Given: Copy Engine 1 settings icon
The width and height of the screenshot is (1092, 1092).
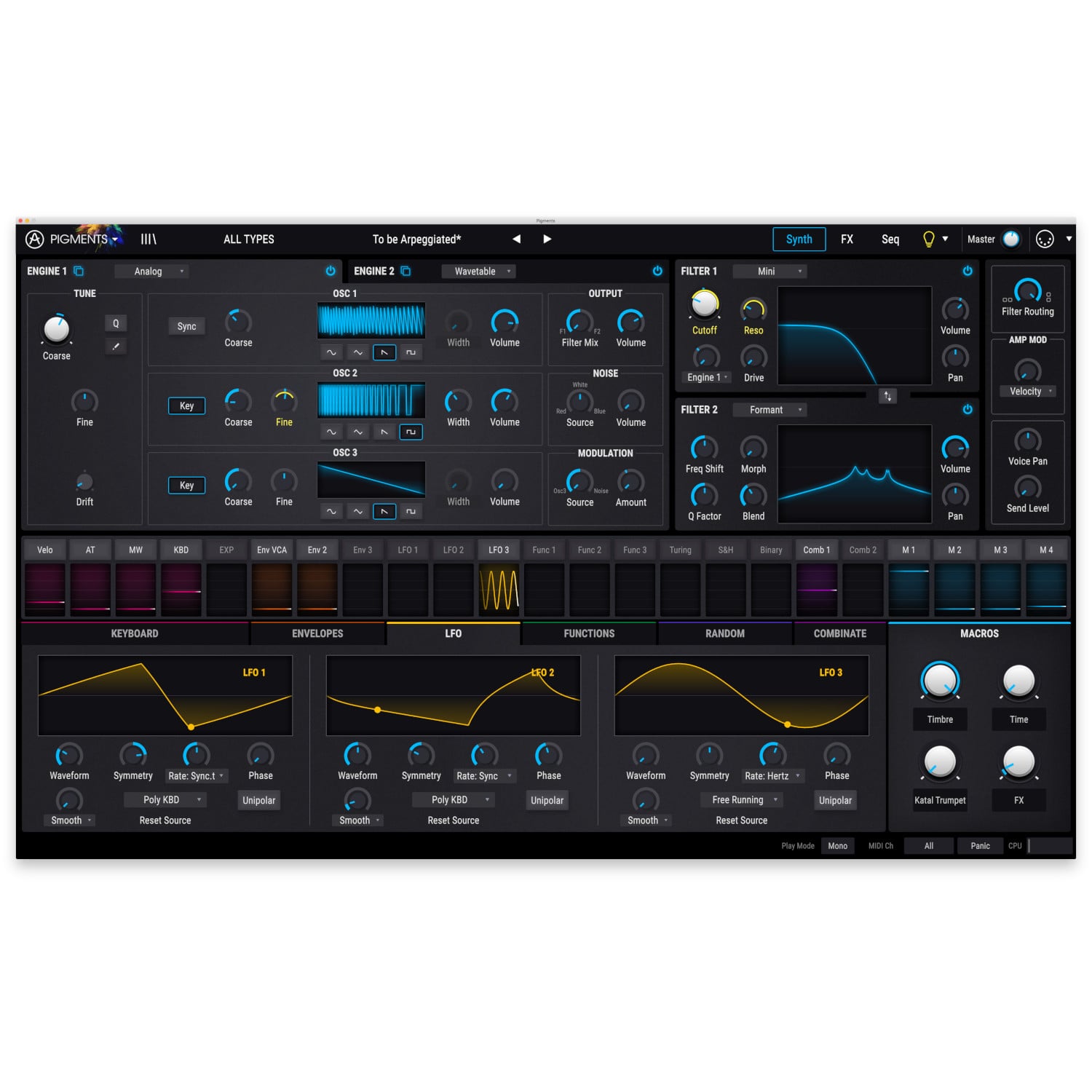Looking at the screenshot, I should (x=79, y=271).
